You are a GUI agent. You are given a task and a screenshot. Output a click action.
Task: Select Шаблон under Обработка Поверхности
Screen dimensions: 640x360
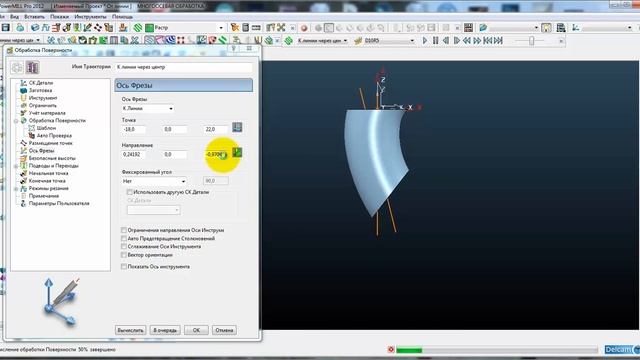pyautogui.click(x=46, y=128)
